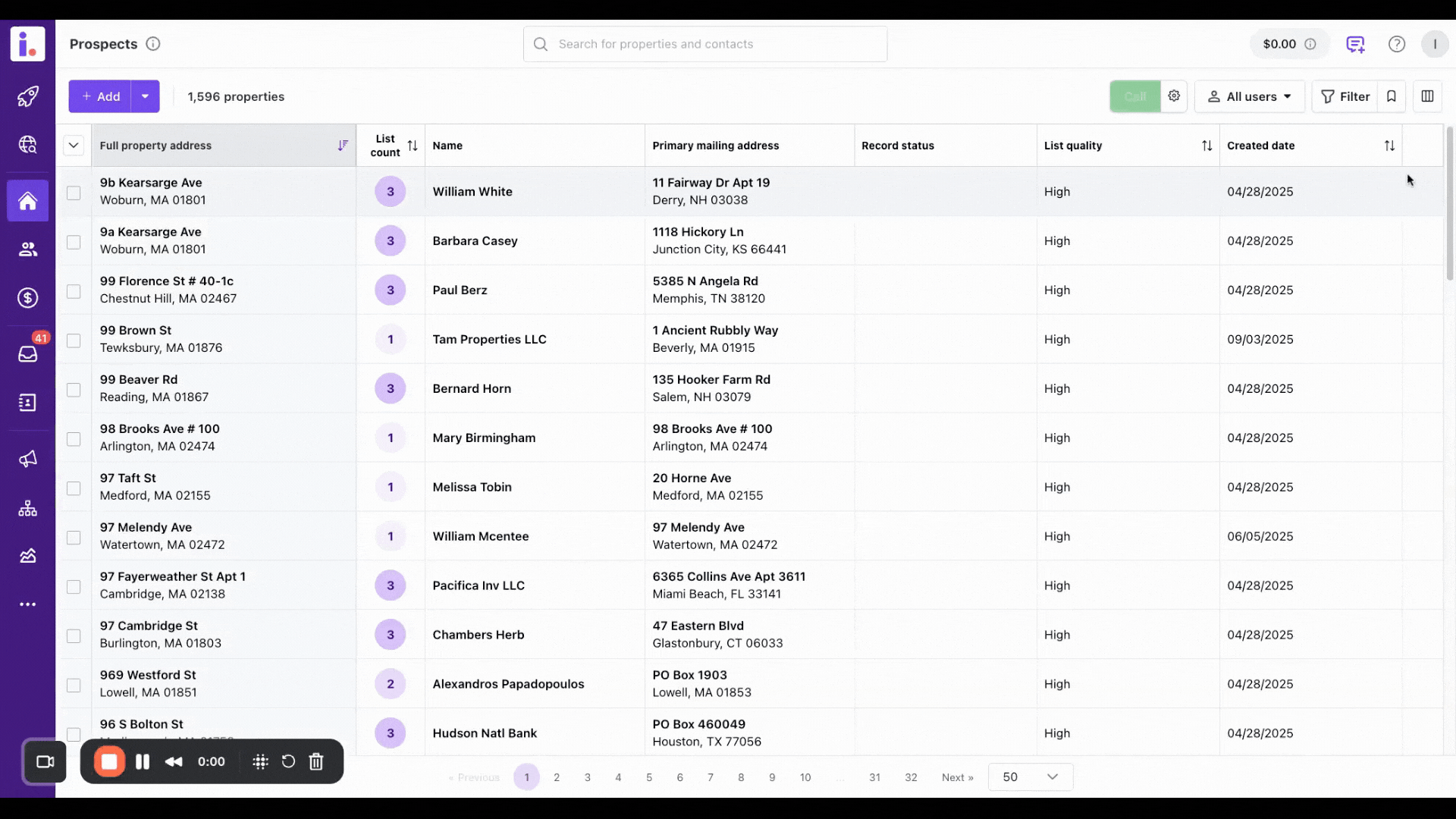This screenshot has width=1456, height=819.
Task: Open the user profile avatar menu
Action: (1434, 43)
